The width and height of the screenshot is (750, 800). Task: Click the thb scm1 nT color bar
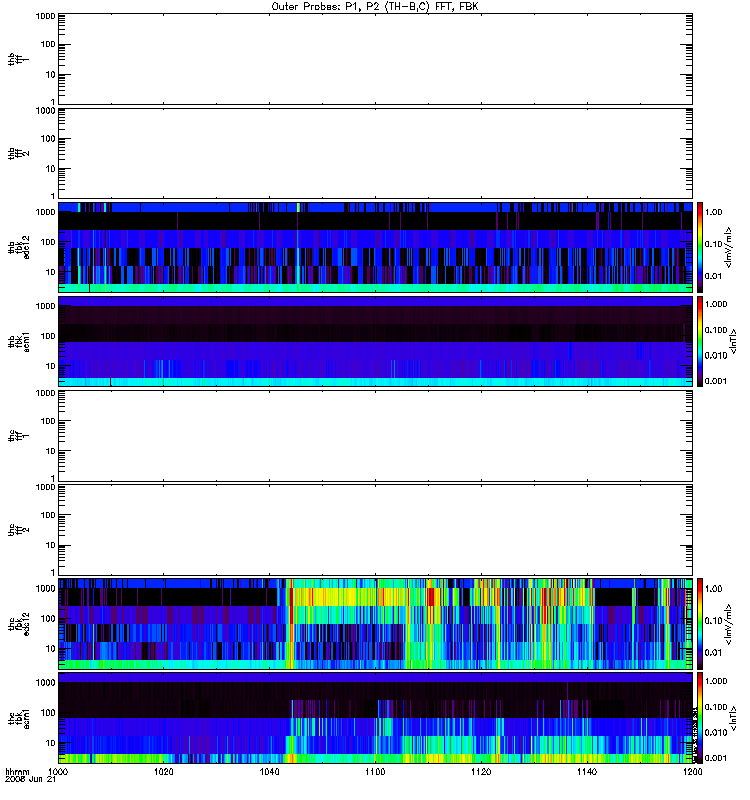coord(701,341)
